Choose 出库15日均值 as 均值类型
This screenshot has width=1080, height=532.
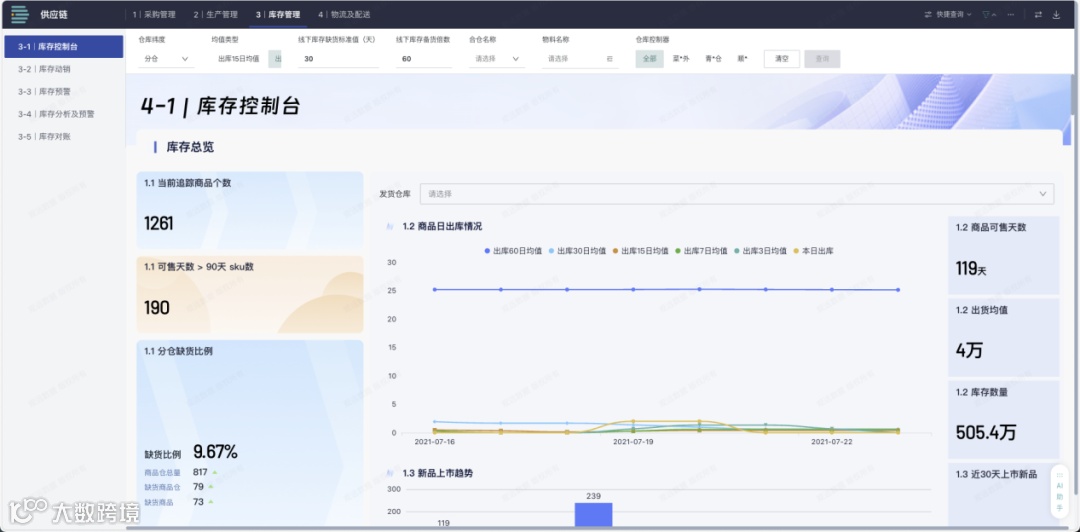coord(238,59)
